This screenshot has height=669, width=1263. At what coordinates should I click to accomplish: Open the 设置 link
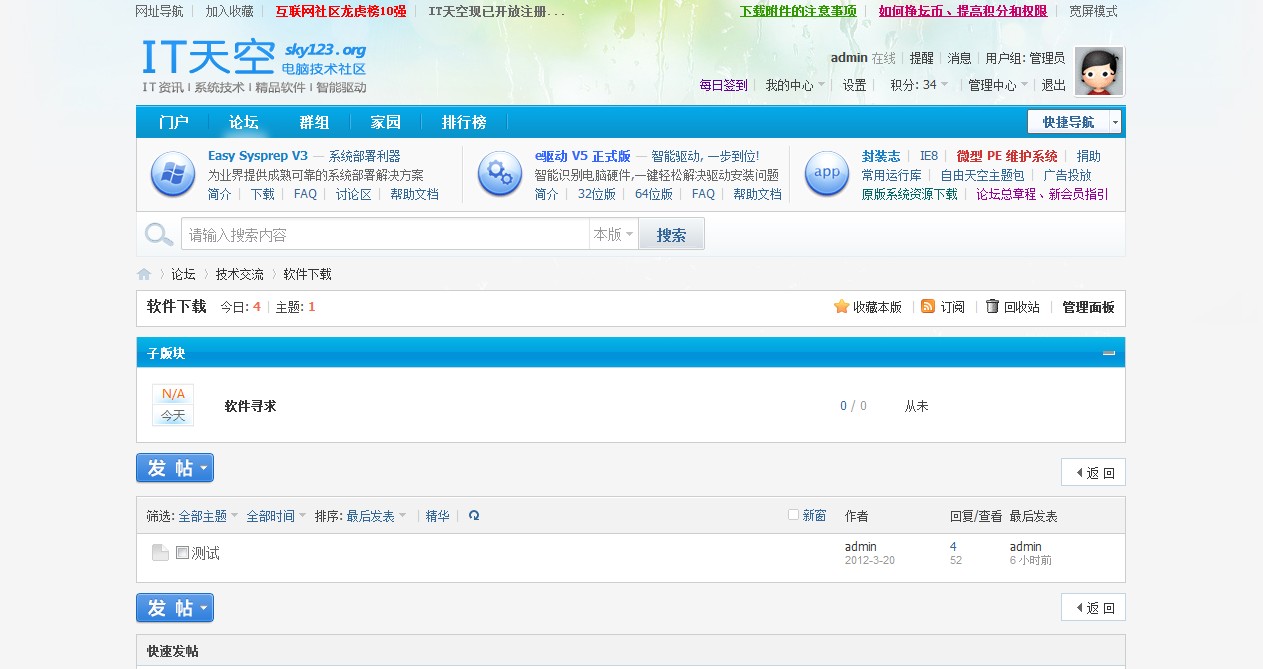854,85
